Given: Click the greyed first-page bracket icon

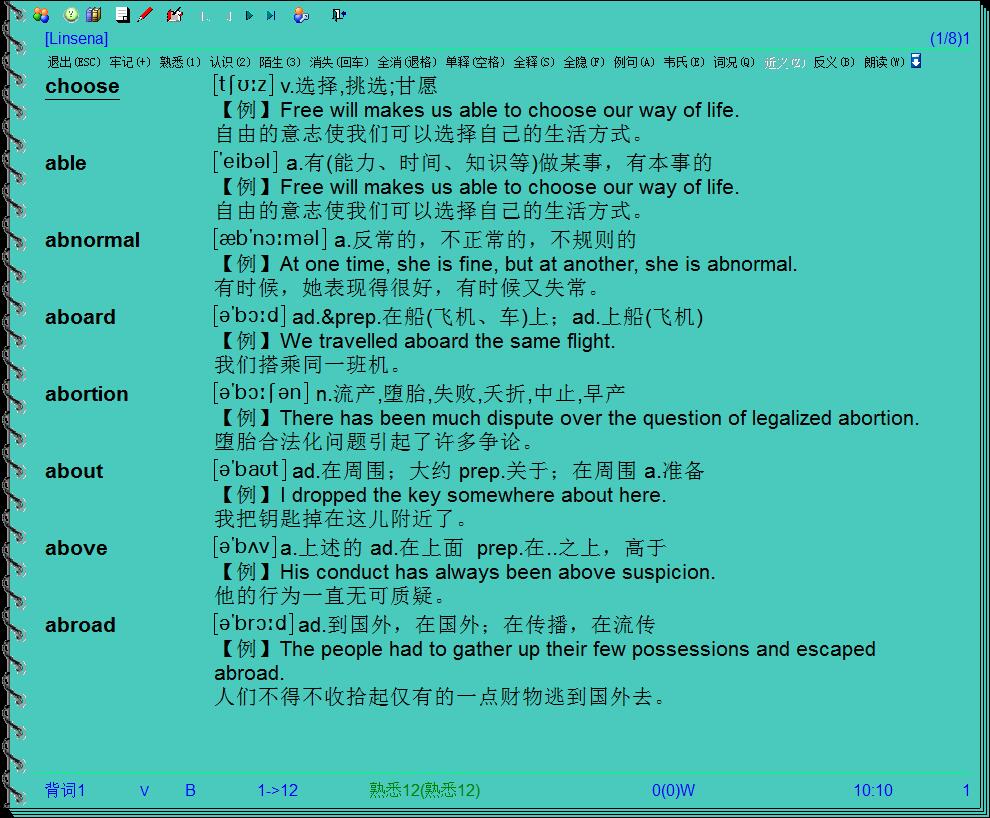Looking at the screenshot, I should [205, 16].
